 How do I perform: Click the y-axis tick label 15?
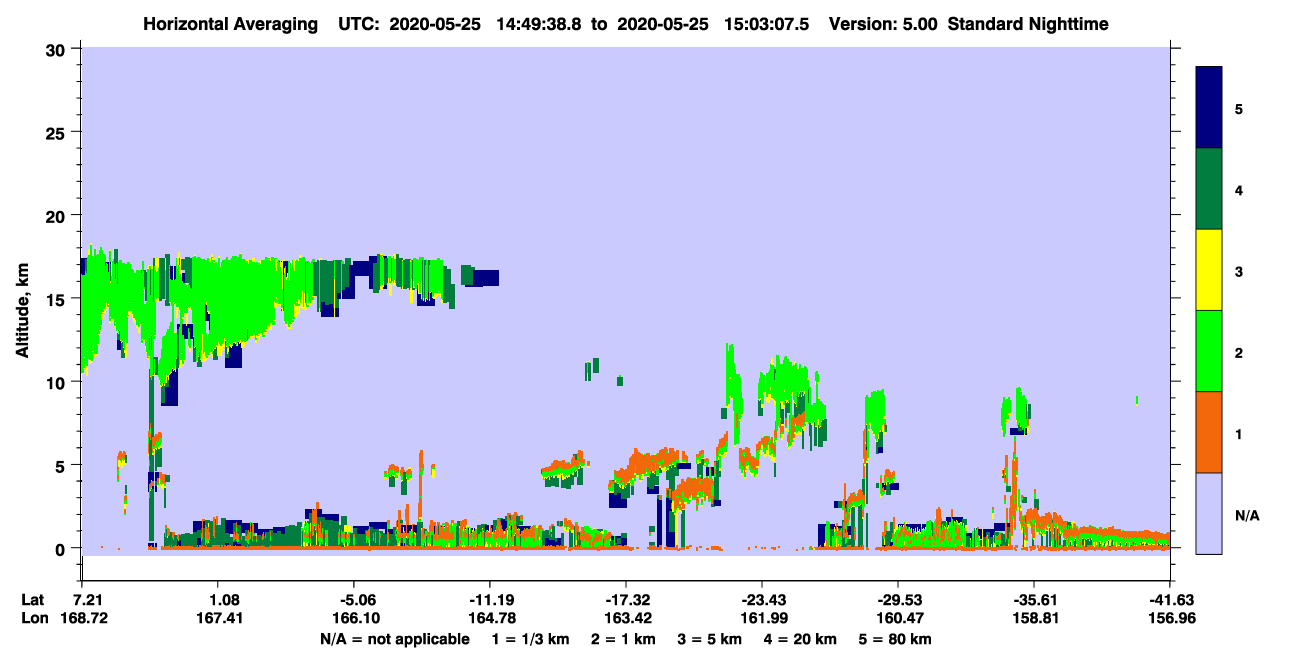(58, 298)
